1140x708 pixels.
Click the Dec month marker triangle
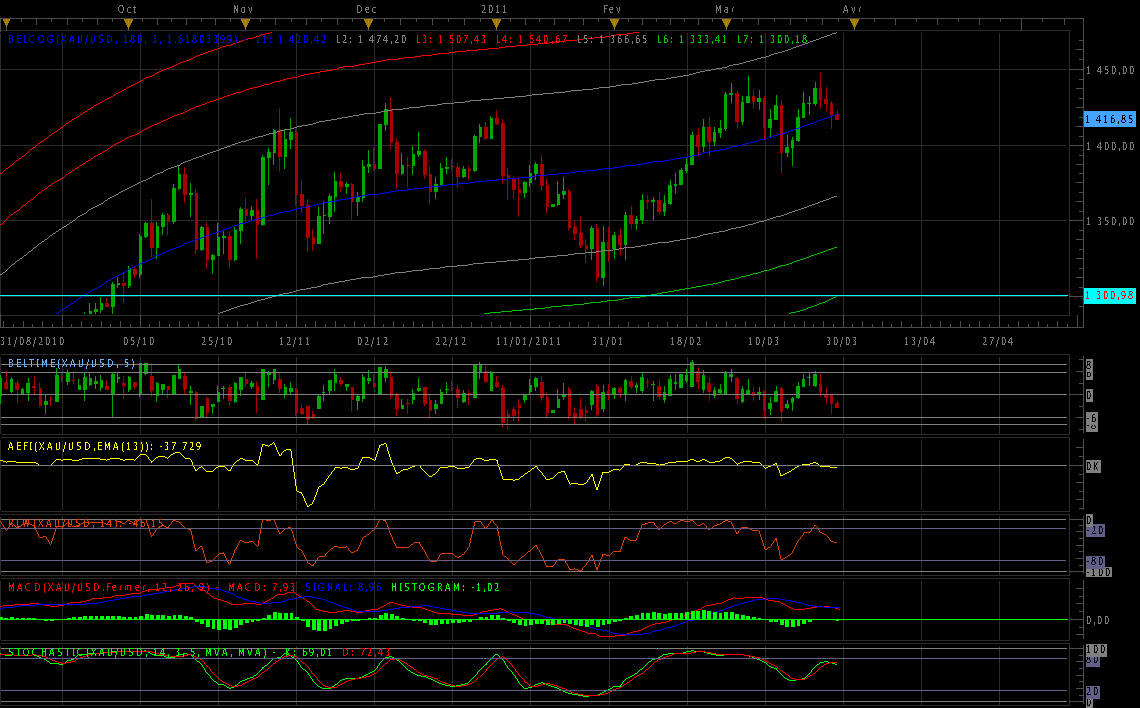coord(368,22)
